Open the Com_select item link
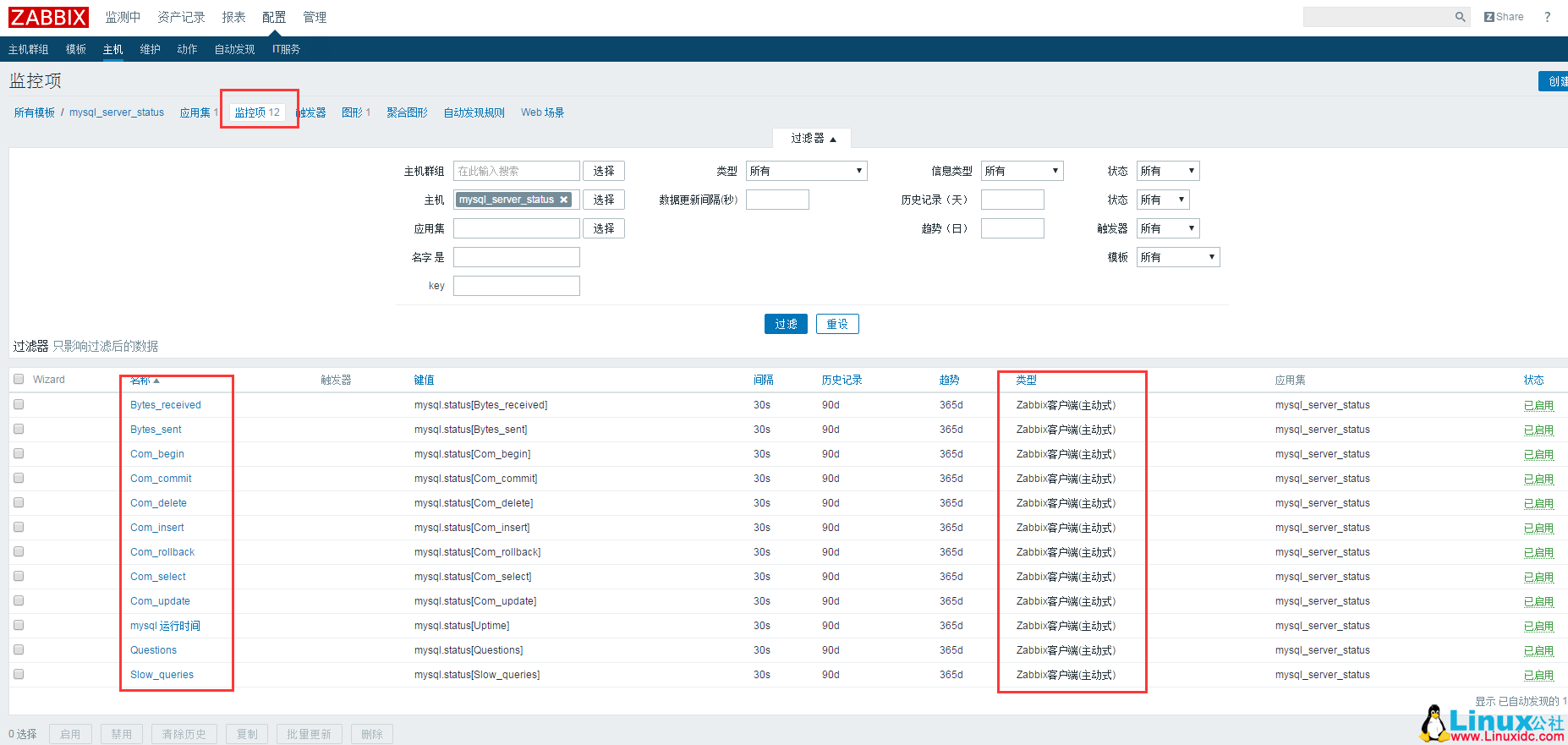1568x745 pixels. [x=158, y=577]
